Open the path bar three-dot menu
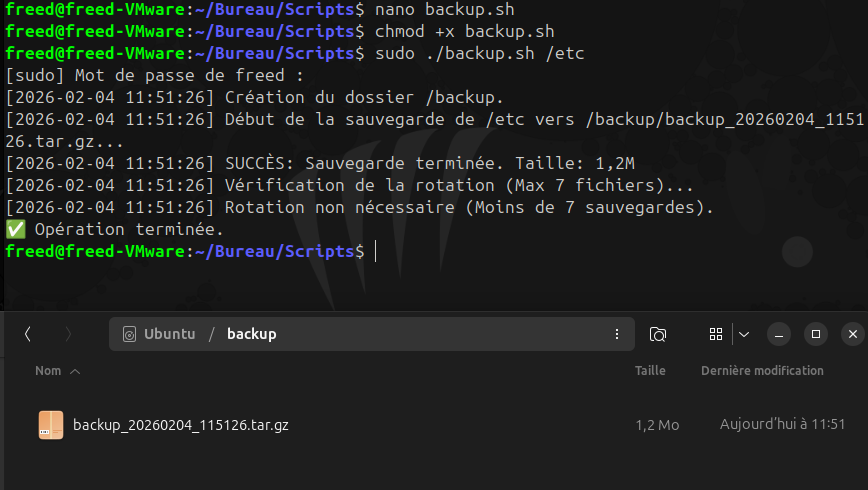Image resolution: width=868 pixels, height=490 pixels. point(616,334)
